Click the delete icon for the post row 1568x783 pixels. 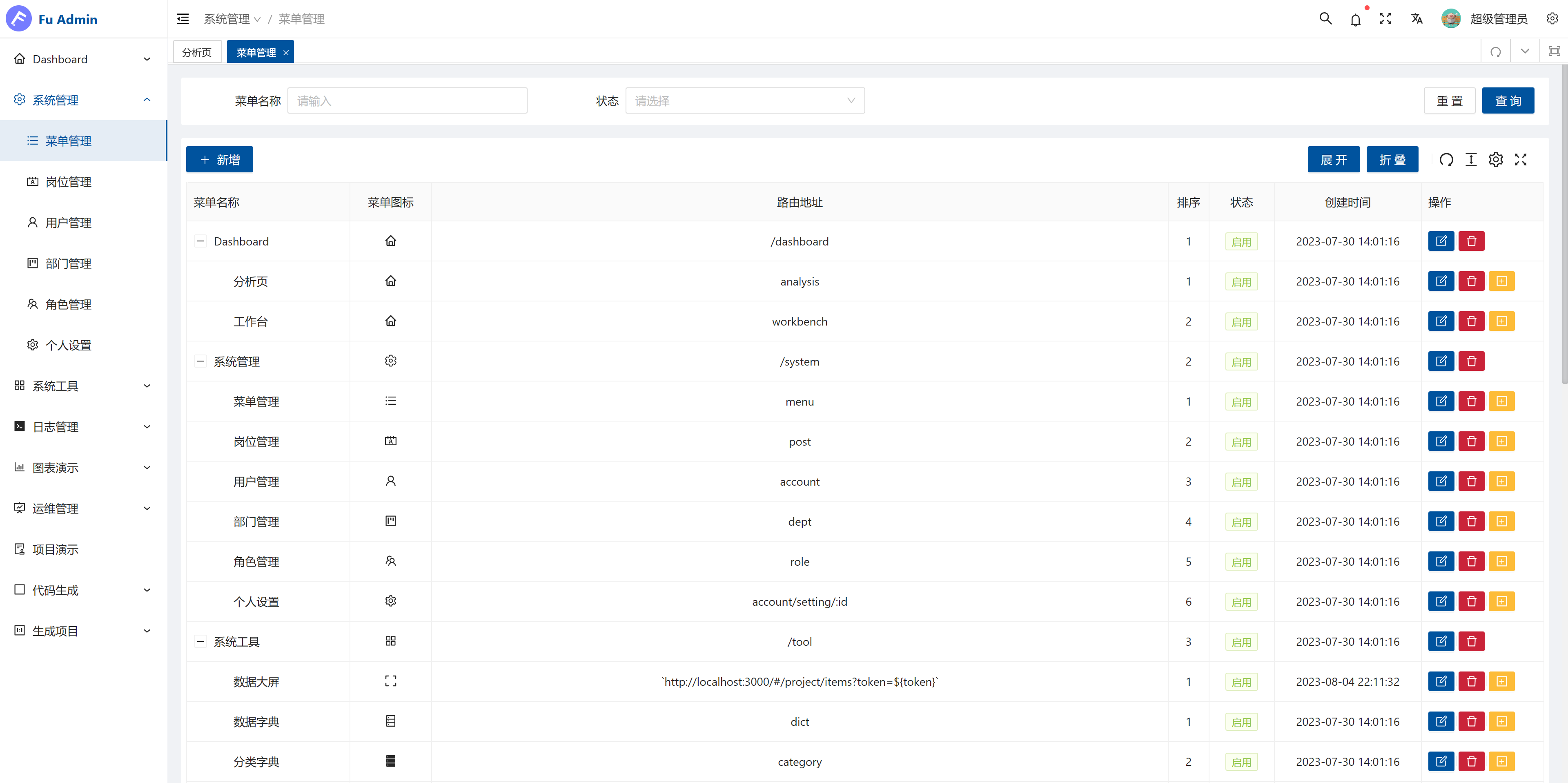coord(1471,442)
